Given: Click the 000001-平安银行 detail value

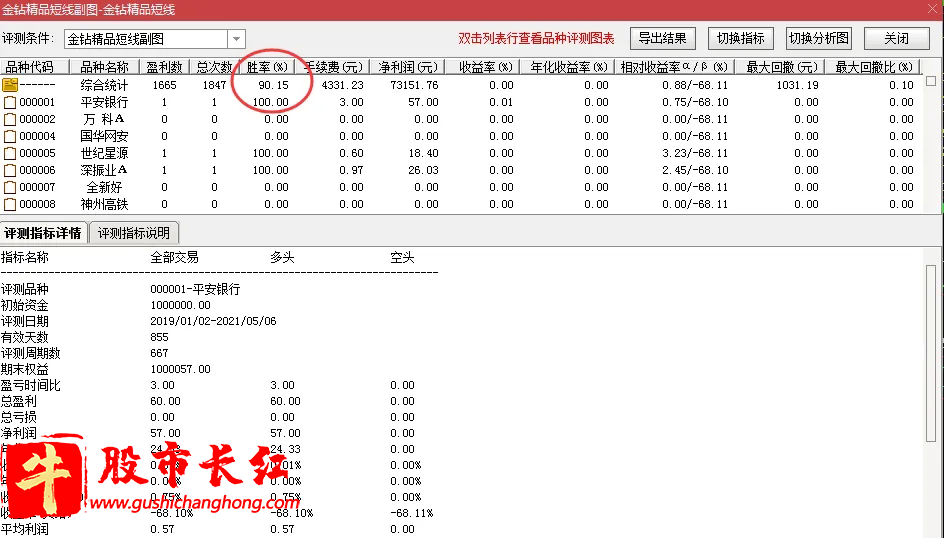Looking at the screenshot, I should click(195, 289).
